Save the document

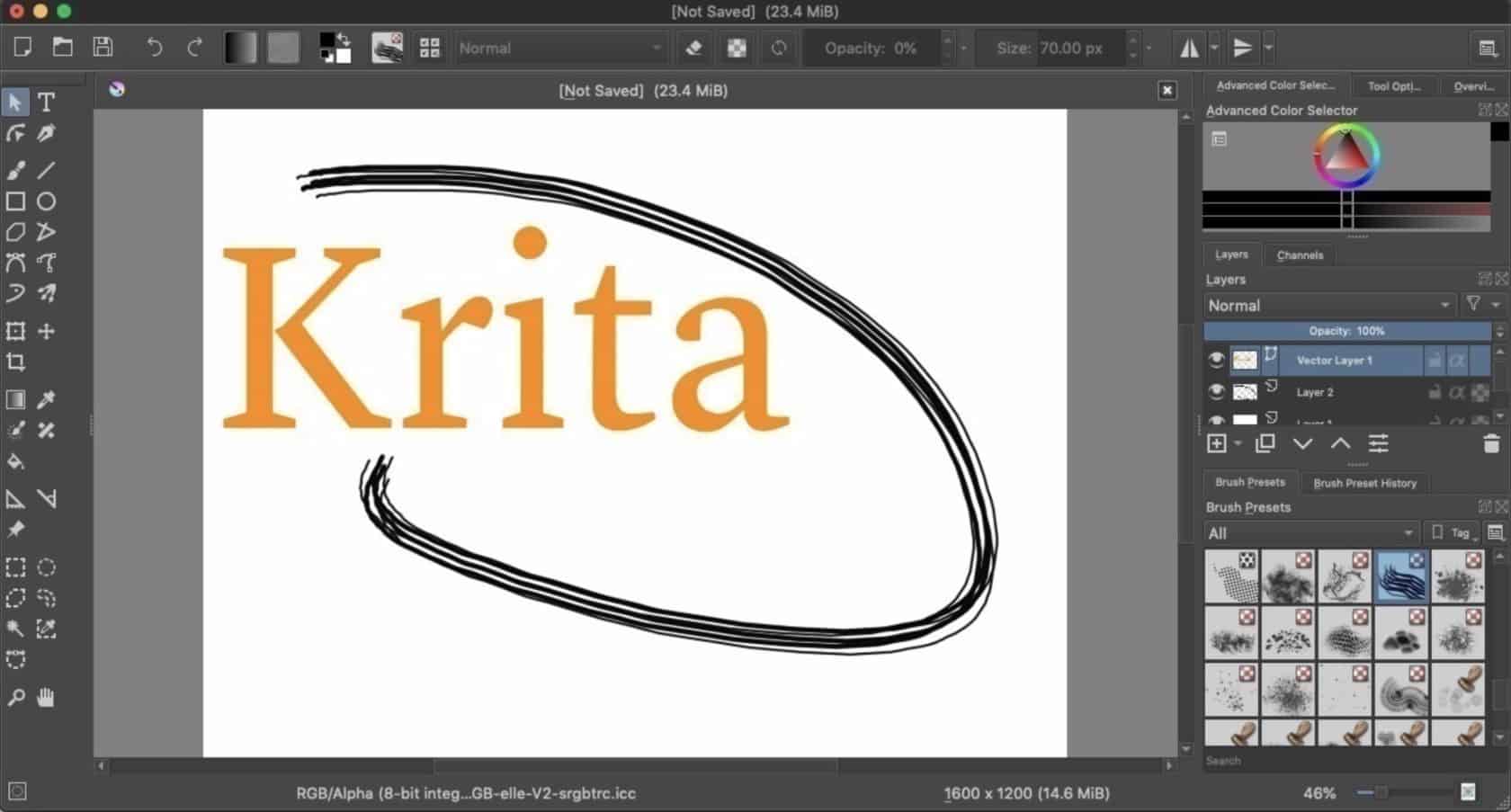(x=103, y=48)
